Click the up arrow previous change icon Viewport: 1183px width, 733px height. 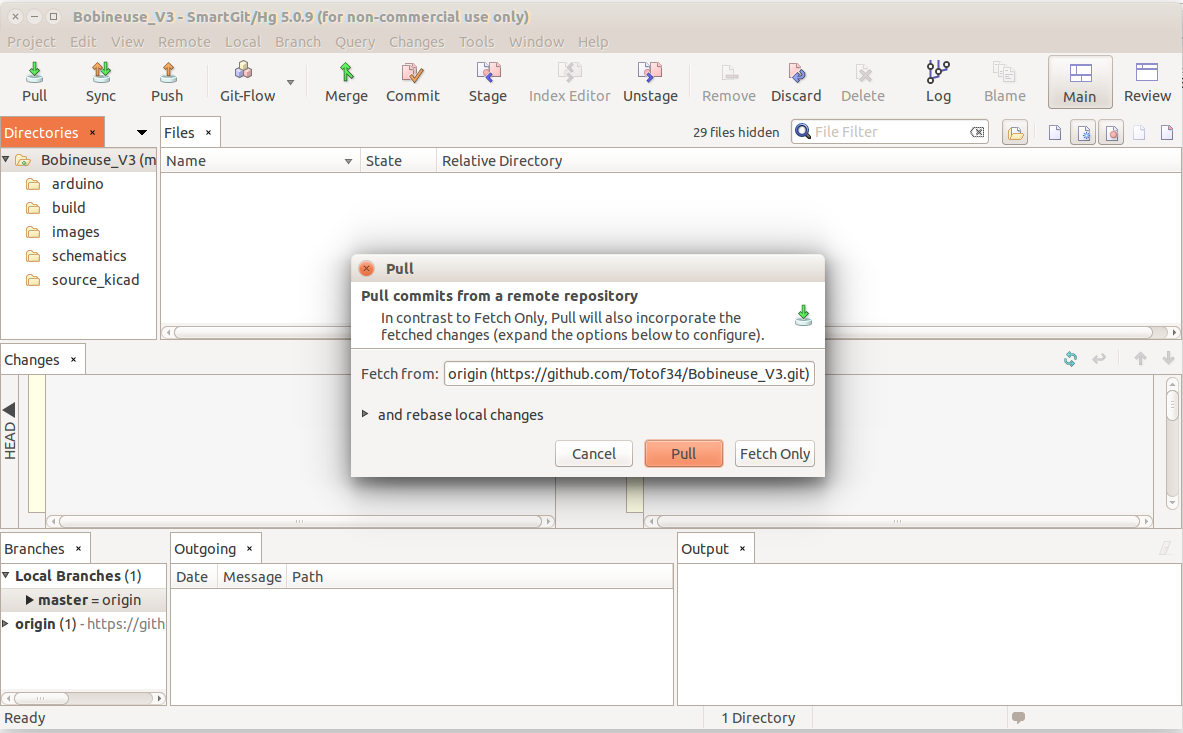1140,359
